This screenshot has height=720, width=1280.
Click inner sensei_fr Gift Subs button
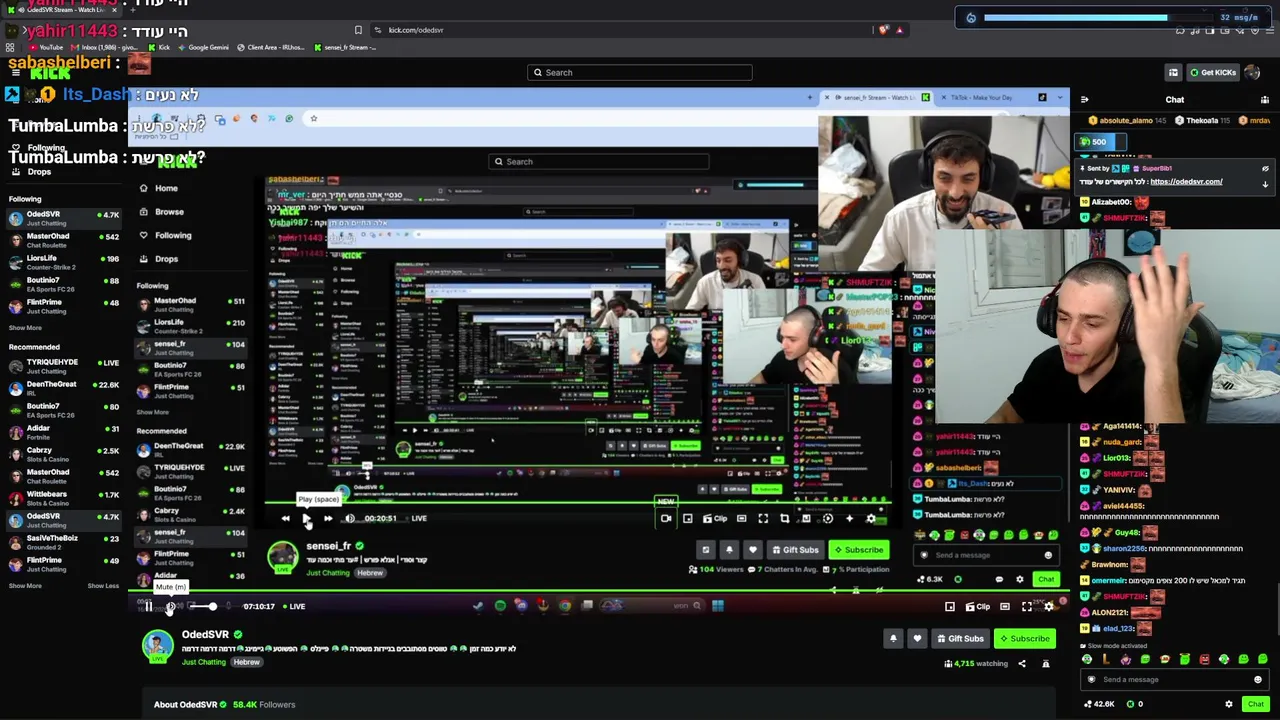(x=794, y=550)
